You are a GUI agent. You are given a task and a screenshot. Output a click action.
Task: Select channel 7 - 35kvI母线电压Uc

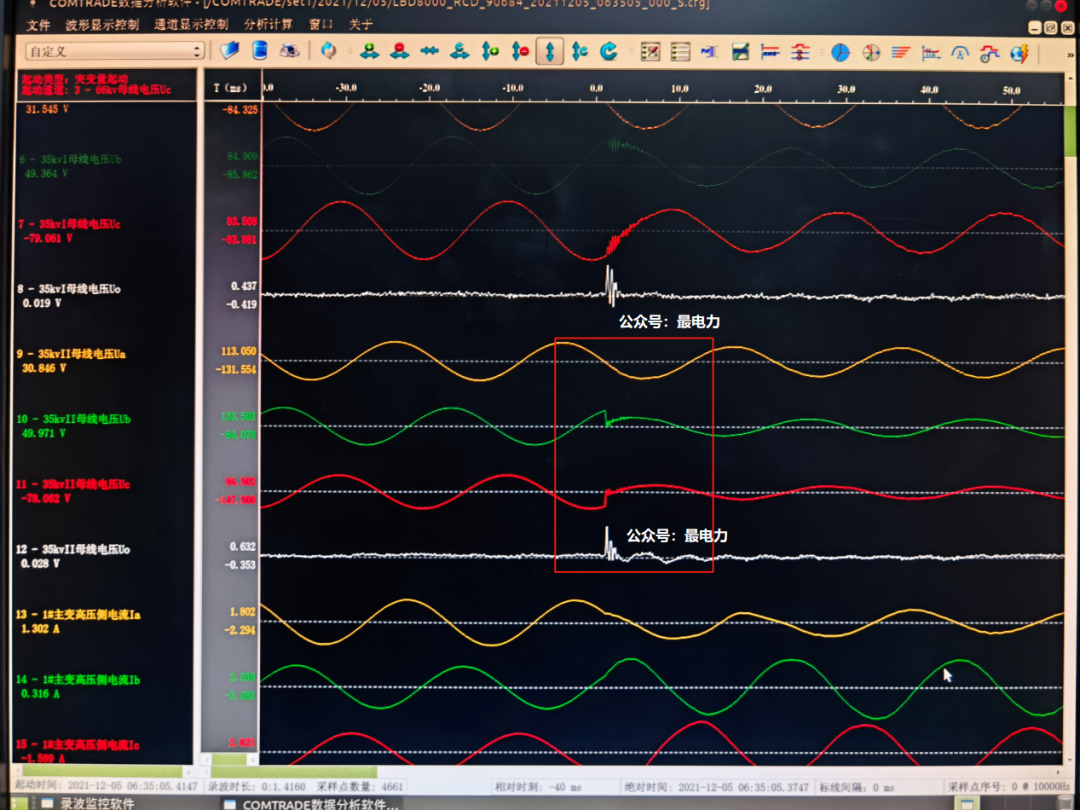coord(69,224)
